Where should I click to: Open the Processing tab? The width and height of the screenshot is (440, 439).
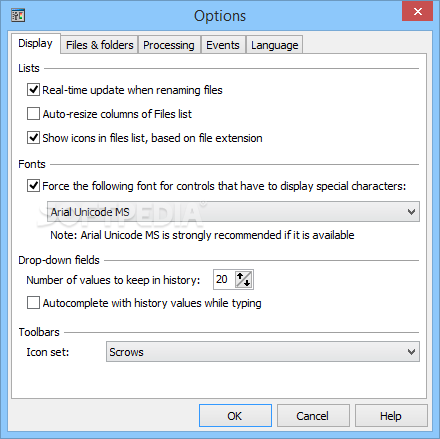tap(169, 45)
